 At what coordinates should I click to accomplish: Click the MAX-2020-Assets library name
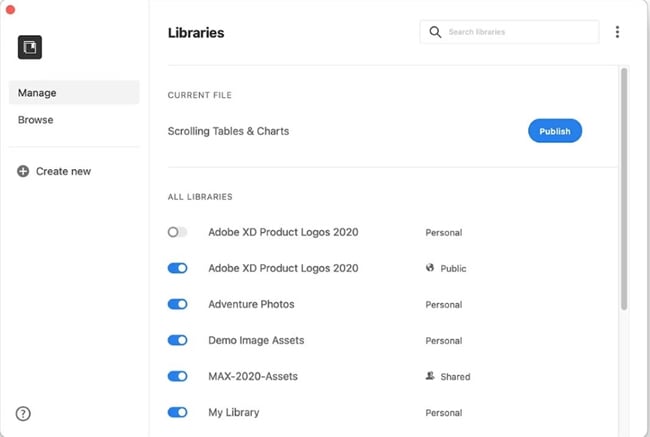[x=253, y=376]
